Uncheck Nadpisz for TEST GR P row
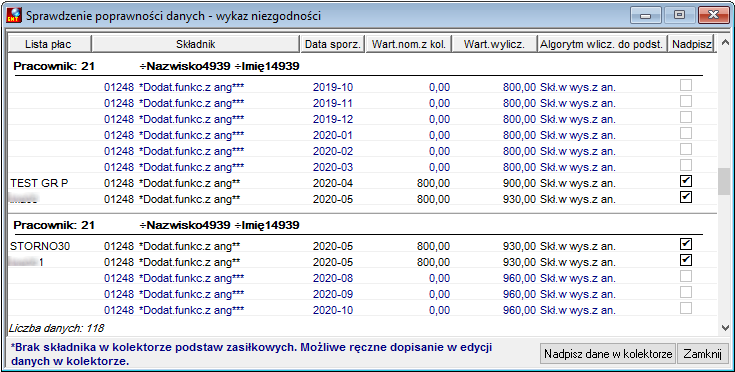This screenshot has width=735, height=372. 686,181
